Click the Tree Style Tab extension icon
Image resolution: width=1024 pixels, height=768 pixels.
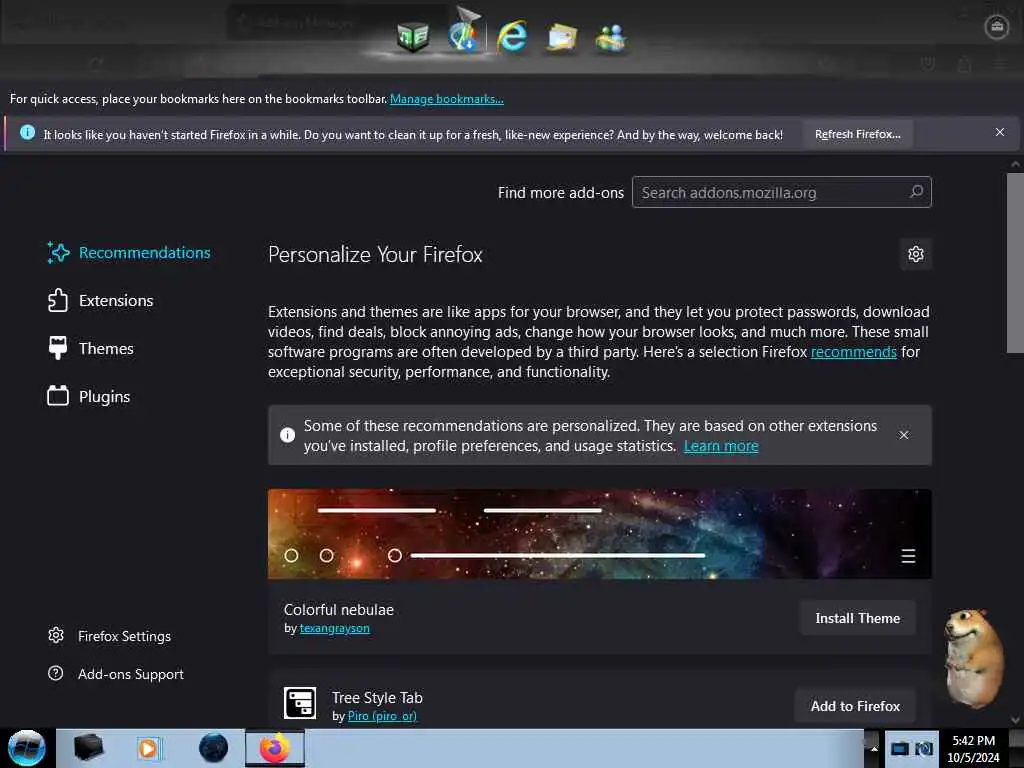click(300, 703)
